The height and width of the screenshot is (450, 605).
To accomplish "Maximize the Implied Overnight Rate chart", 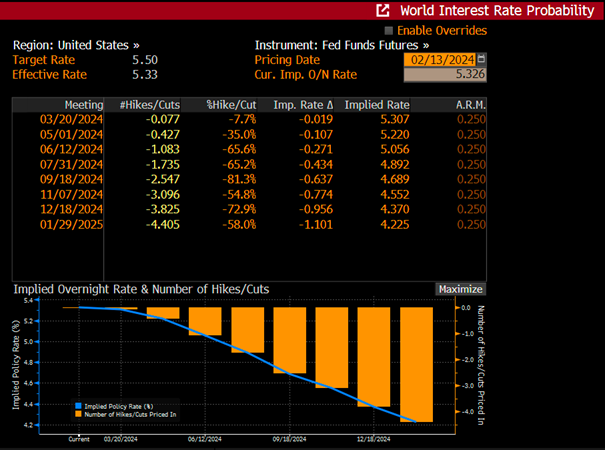I will coord(460,289).
